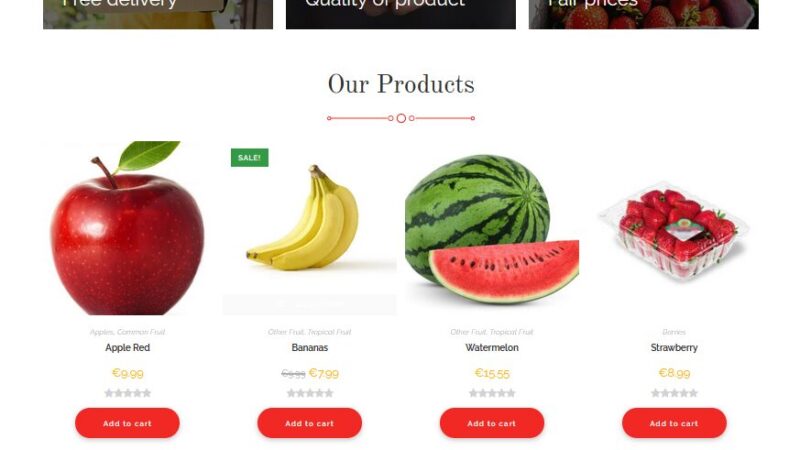
Task: Add Watermelon to cart
Action: [x=492, y=423]
